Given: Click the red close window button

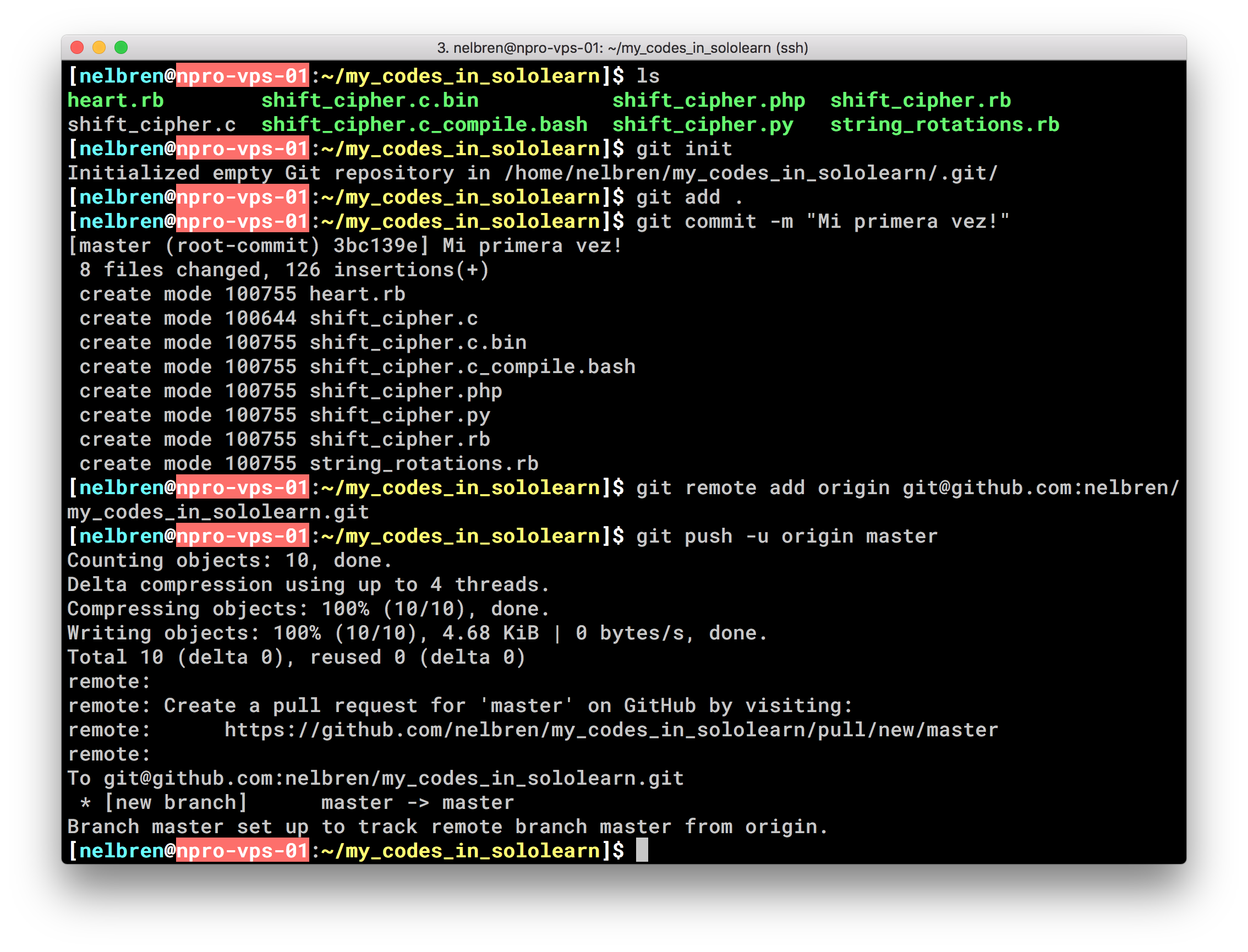Looking at the screenshot, I should [77, 47].
